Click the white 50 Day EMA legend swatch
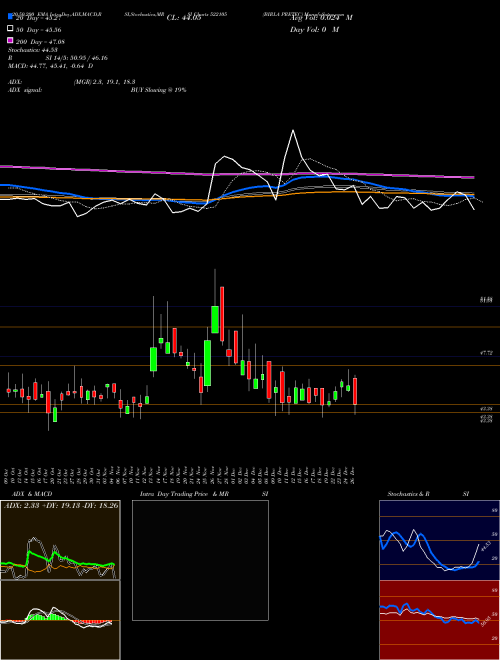 click(10, 29)
